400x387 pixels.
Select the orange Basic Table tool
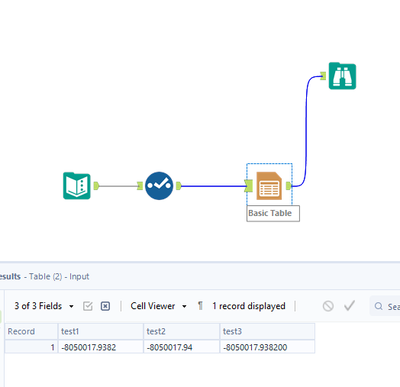269,186
